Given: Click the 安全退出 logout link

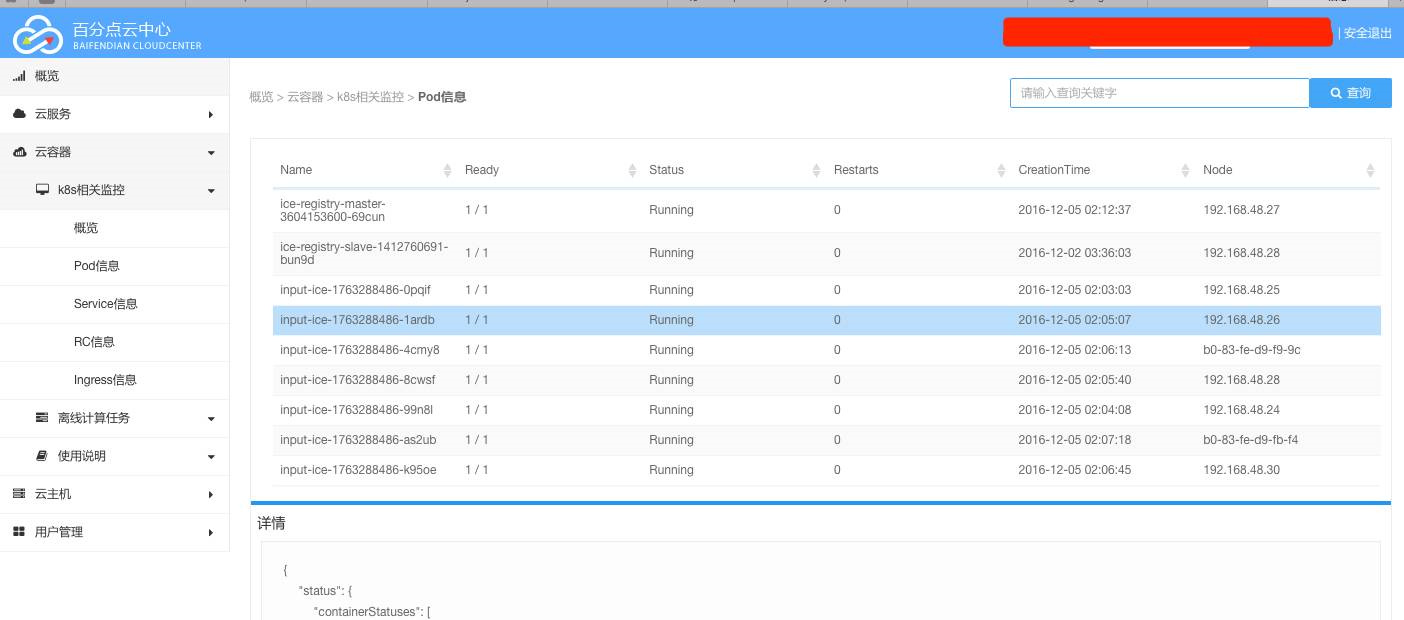Looking at the screenshot, I should point(1367,33).
